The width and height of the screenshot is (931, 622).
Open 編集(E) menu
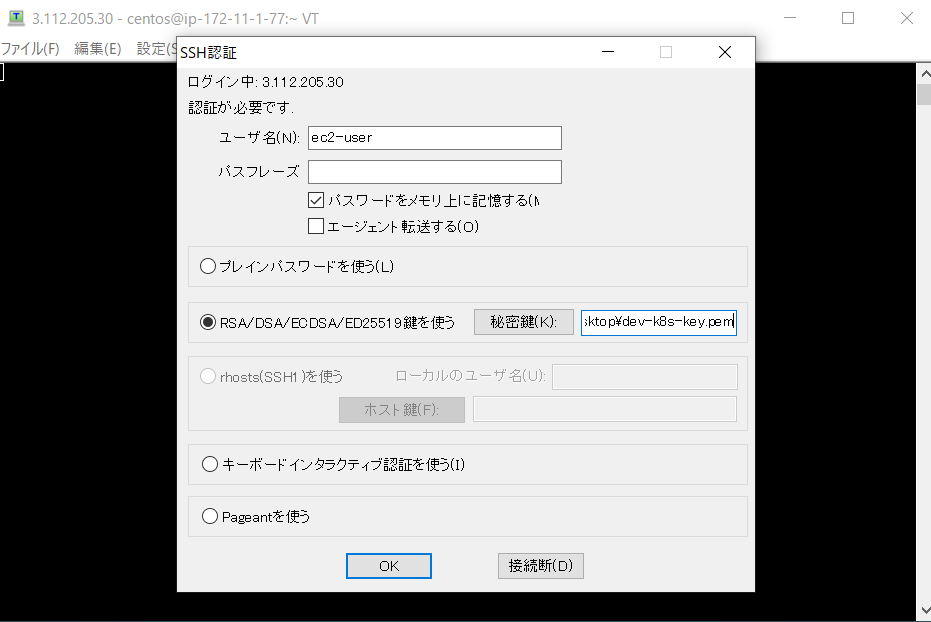(98, 49)
